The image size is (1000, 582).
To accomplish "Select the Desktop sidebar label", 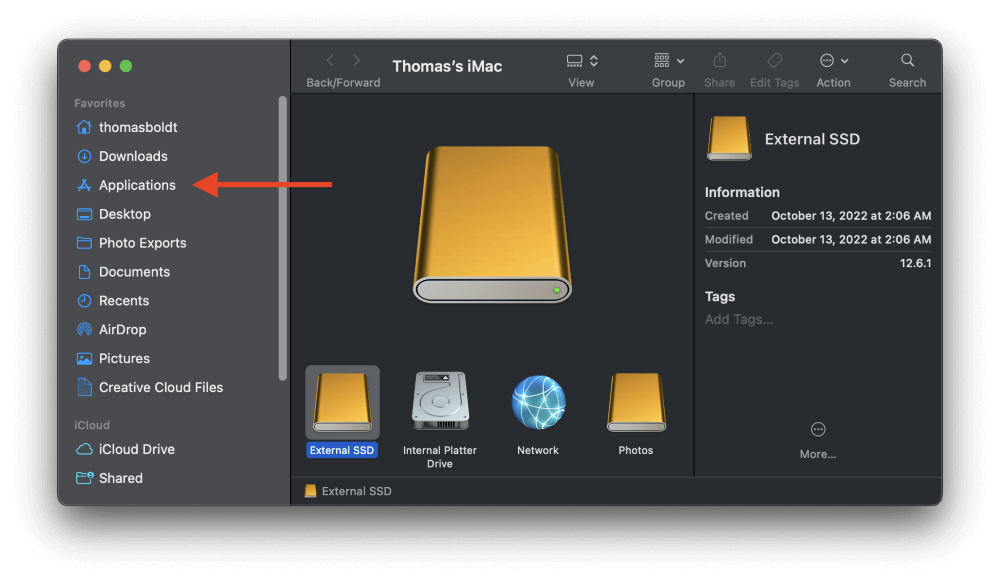I will (x=125, y=214).
